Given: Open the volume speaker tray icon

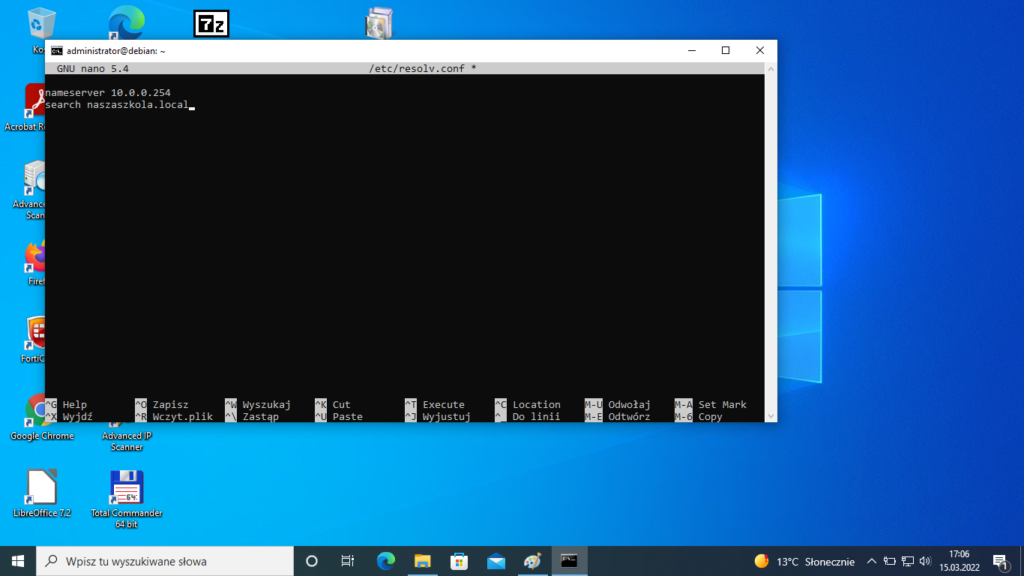Looking at the screenshot, I should pyautogui.click(x=925, y=561).
